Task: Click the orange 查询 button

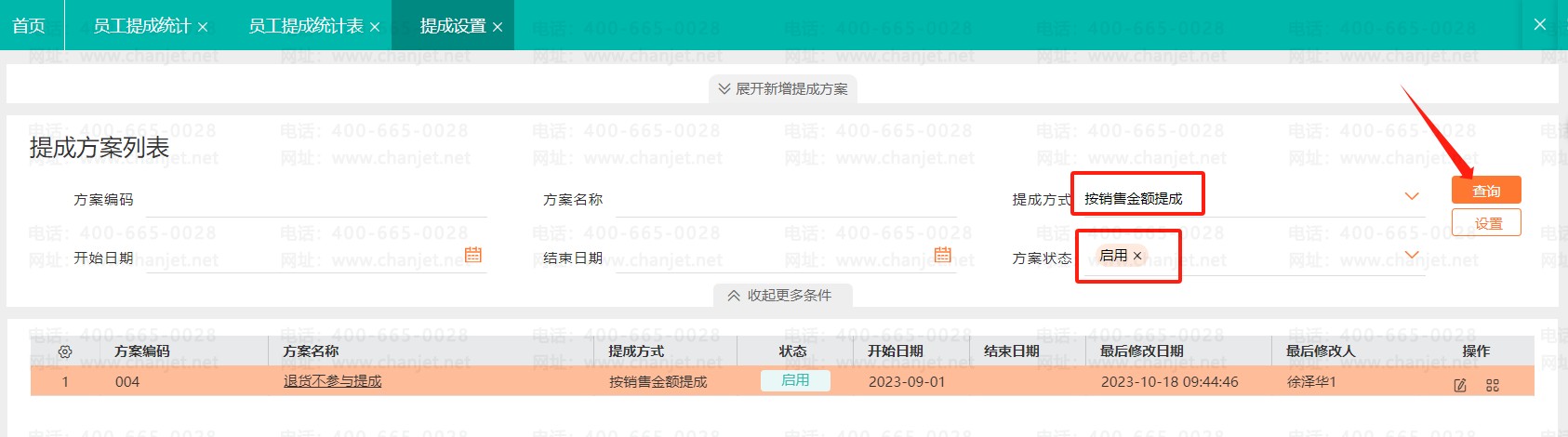Action: coord(1485,191)
